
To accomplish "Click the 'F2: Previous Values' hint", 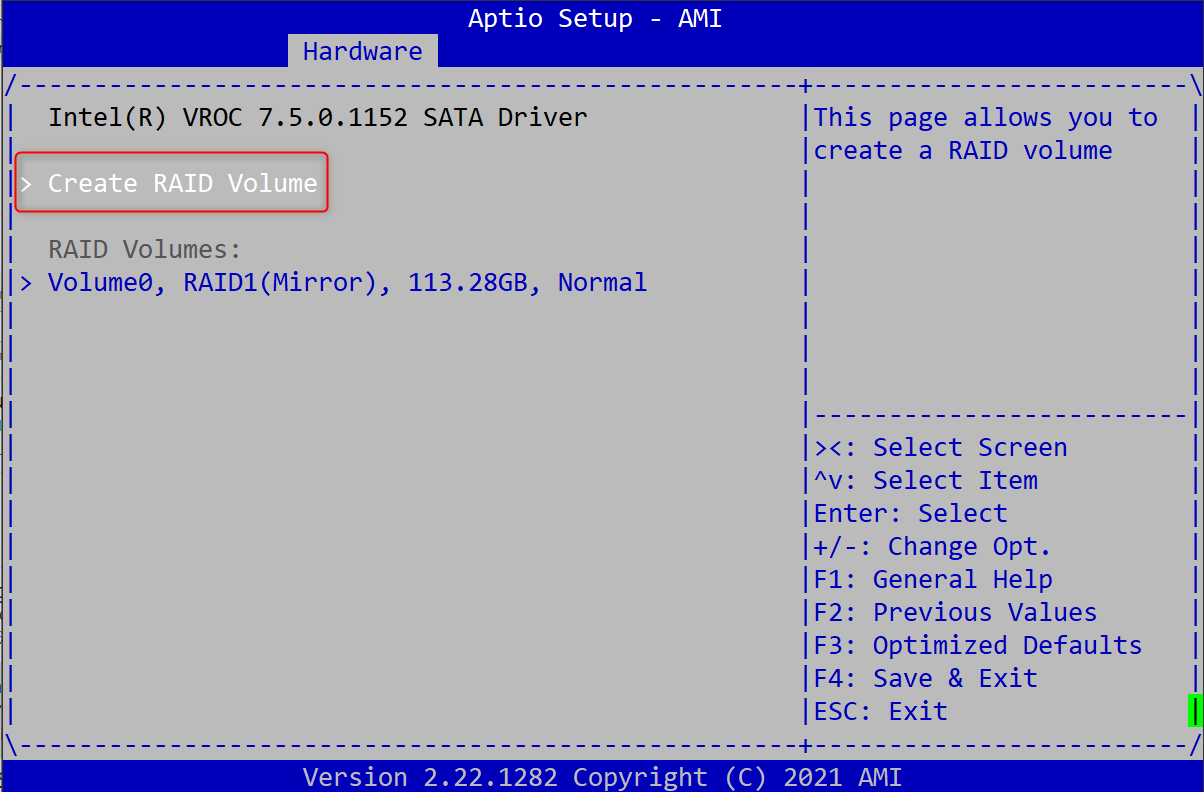I will (x=955, y=612).
